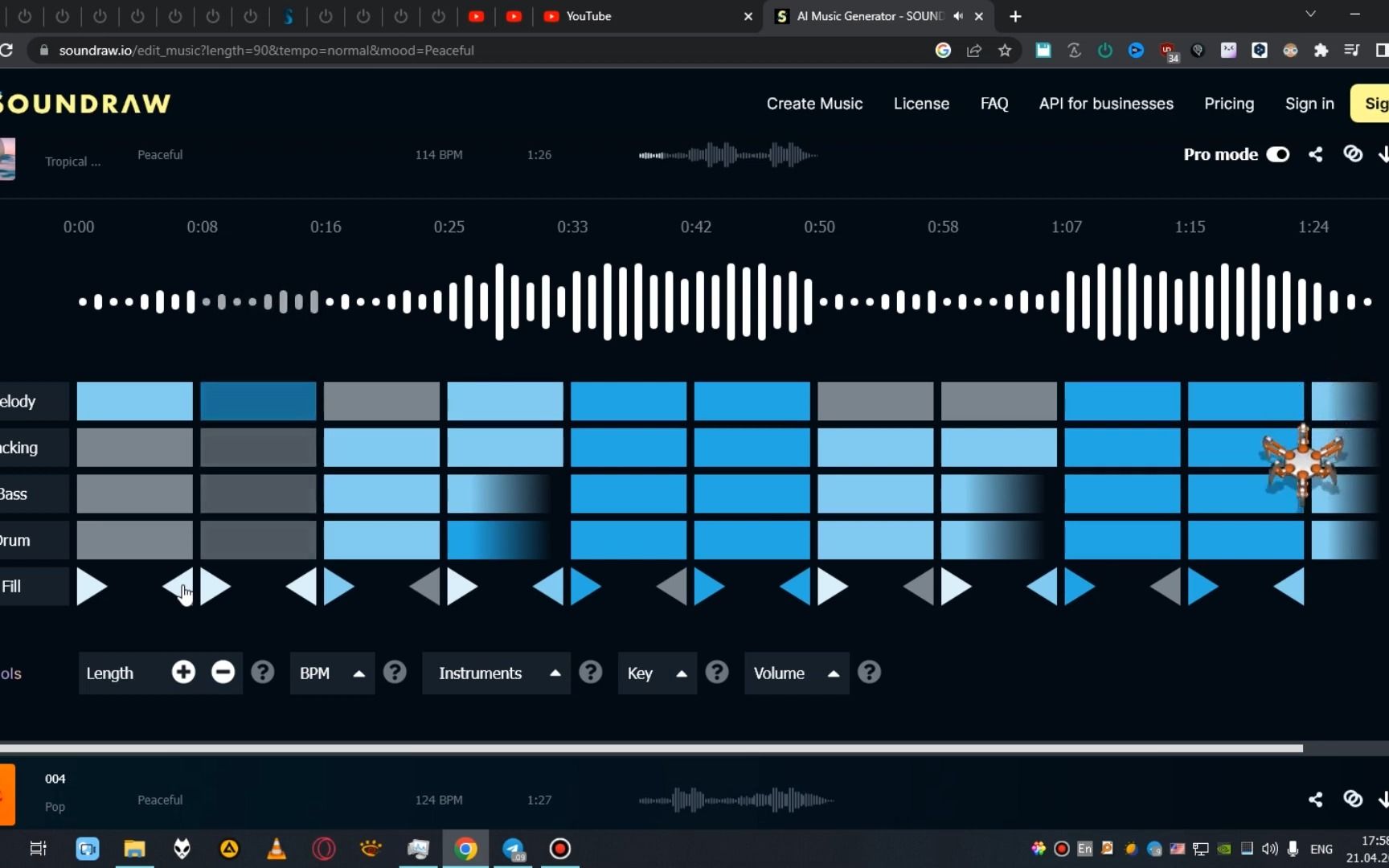Toggle the first Melody energy block
This screenshot has width=1389, height=868.
(134, 401)
